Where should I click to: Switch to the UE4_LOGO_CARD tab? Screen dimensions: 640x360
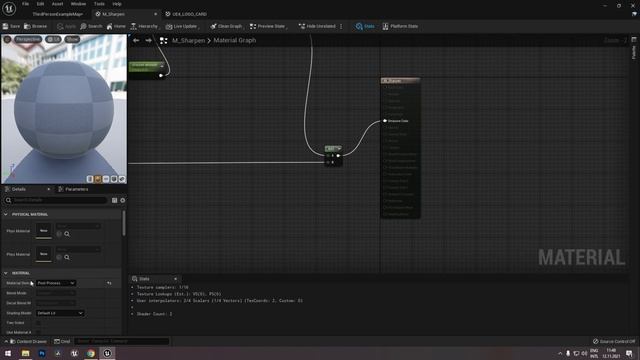click(x=187, y=14)
